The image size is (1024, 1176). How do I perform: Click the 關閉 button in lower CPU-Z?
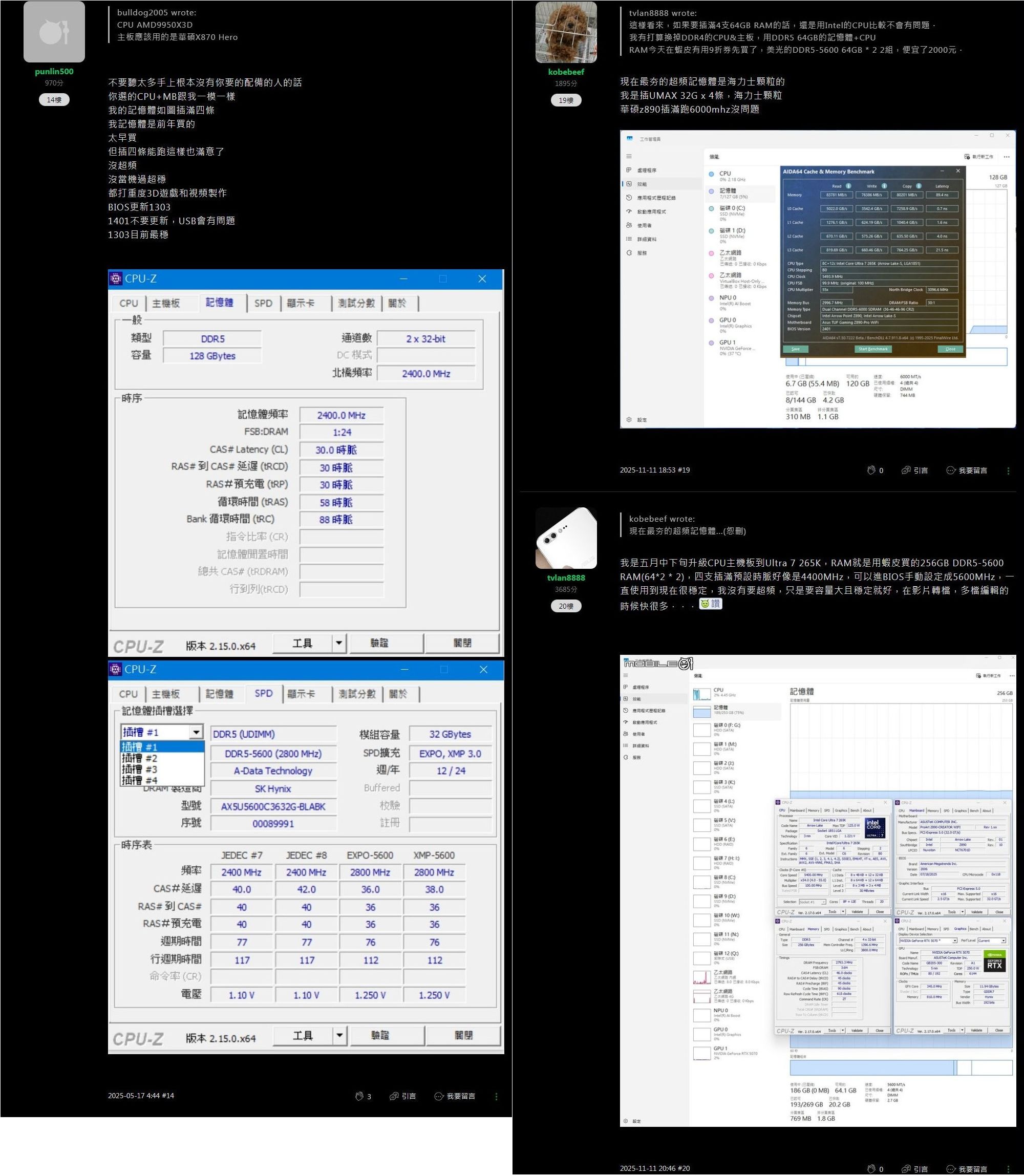[x=463, y=1035]
